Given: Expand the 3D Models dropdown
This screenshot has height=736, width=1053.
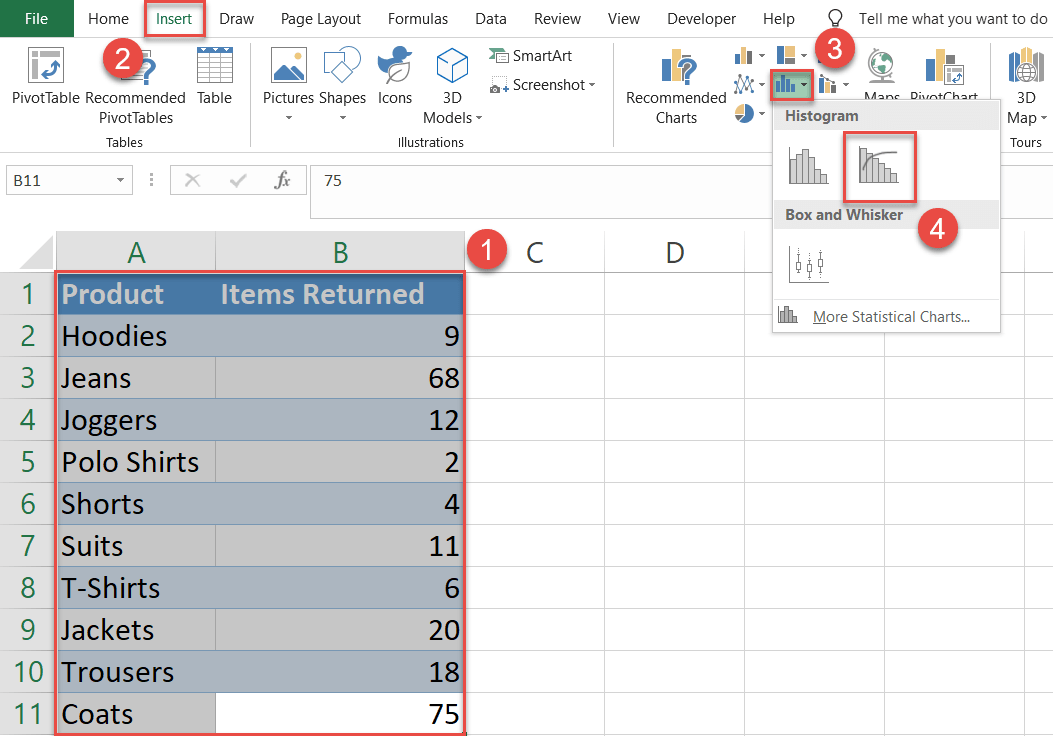Looking at the screenshot, I should click(478, 117).
